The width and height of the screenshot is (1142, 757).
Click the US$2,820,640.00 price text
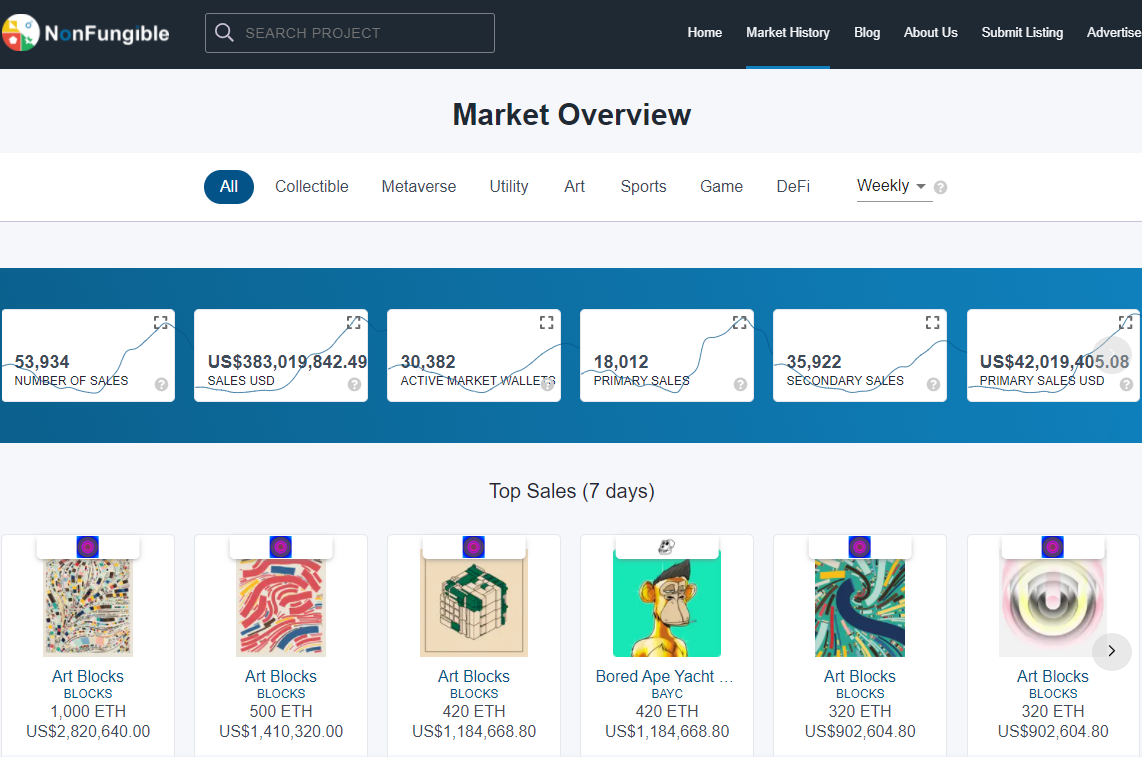[x=88, y=731]
